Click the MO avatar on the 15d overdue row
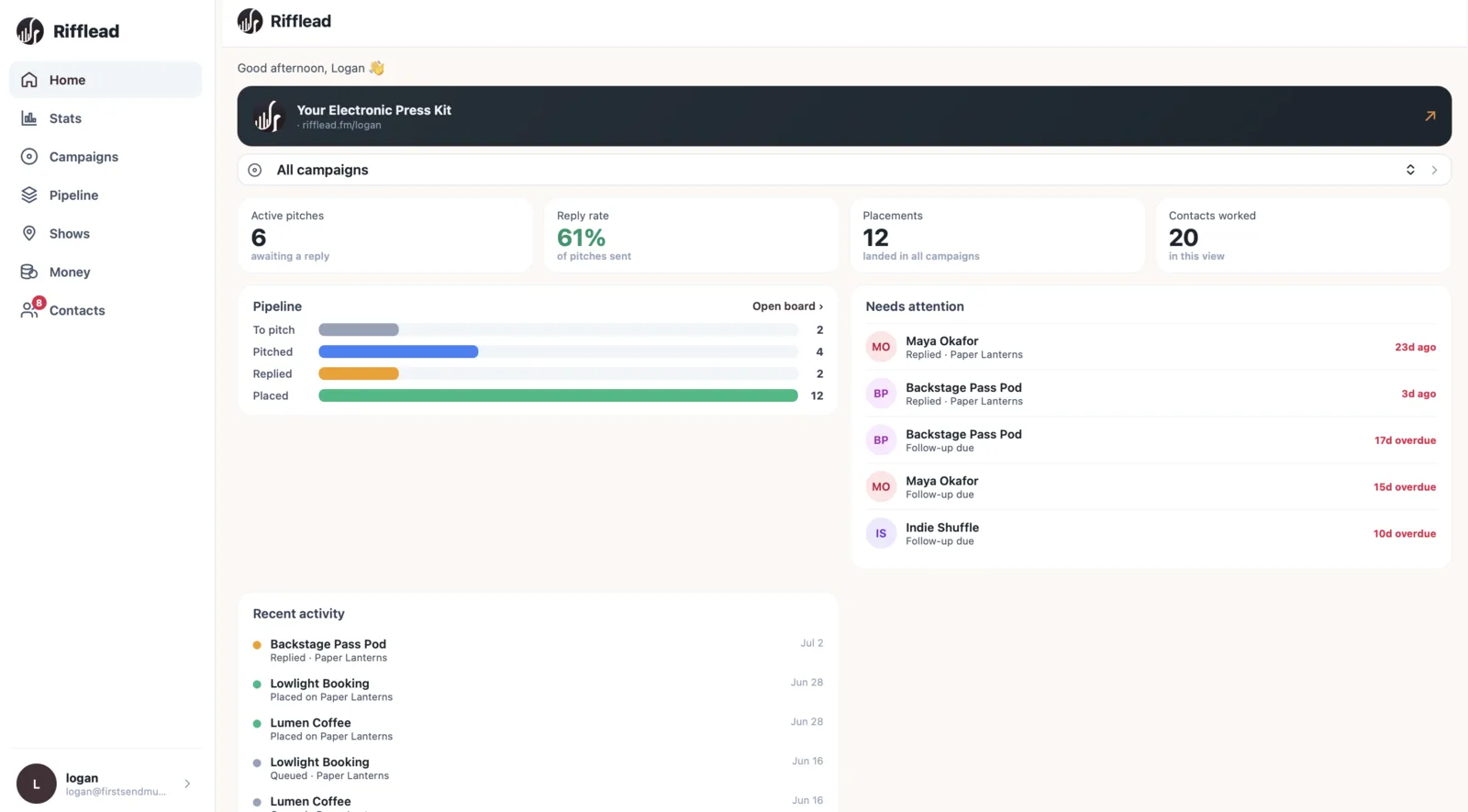 (881, 487)
